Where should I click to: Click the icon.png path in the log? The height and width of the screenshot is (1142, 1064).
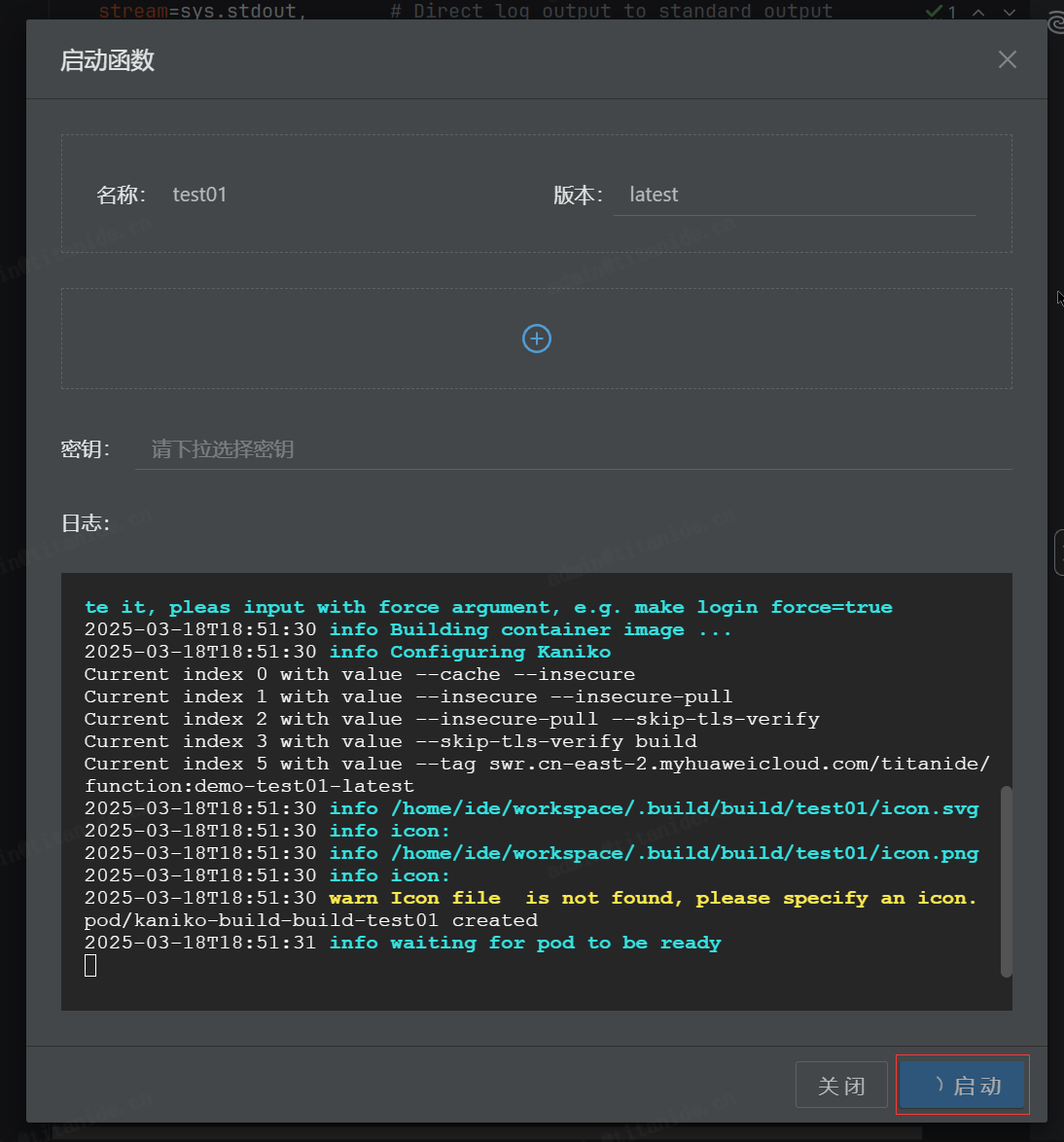[x=685, y=853]
